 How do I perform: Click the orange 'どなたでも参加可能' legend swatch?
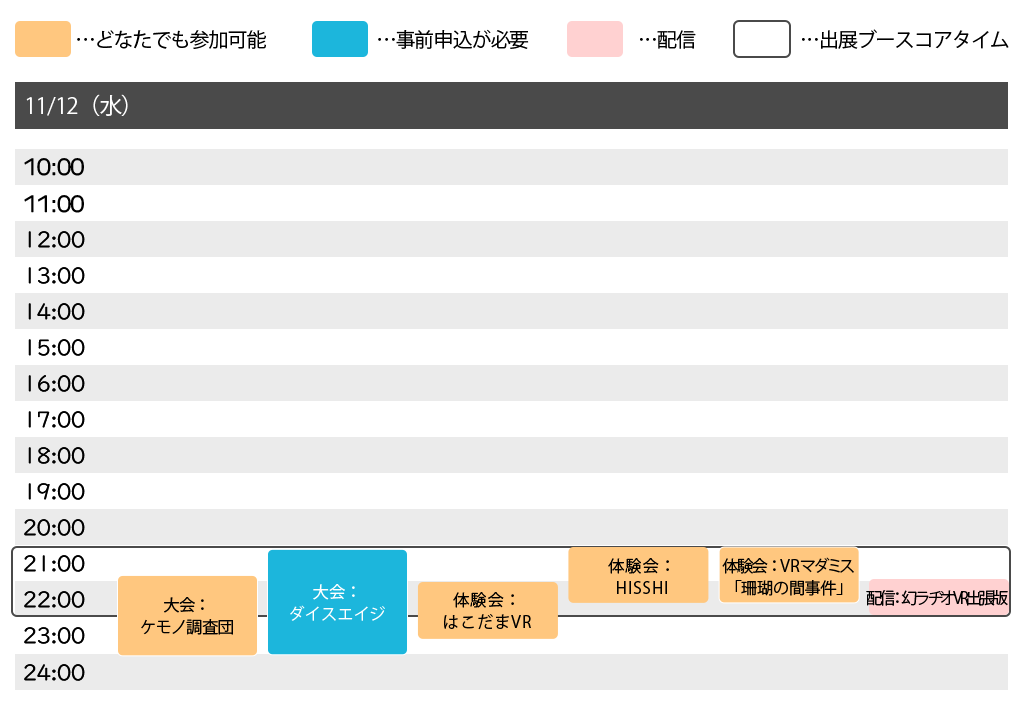point(43,40)
